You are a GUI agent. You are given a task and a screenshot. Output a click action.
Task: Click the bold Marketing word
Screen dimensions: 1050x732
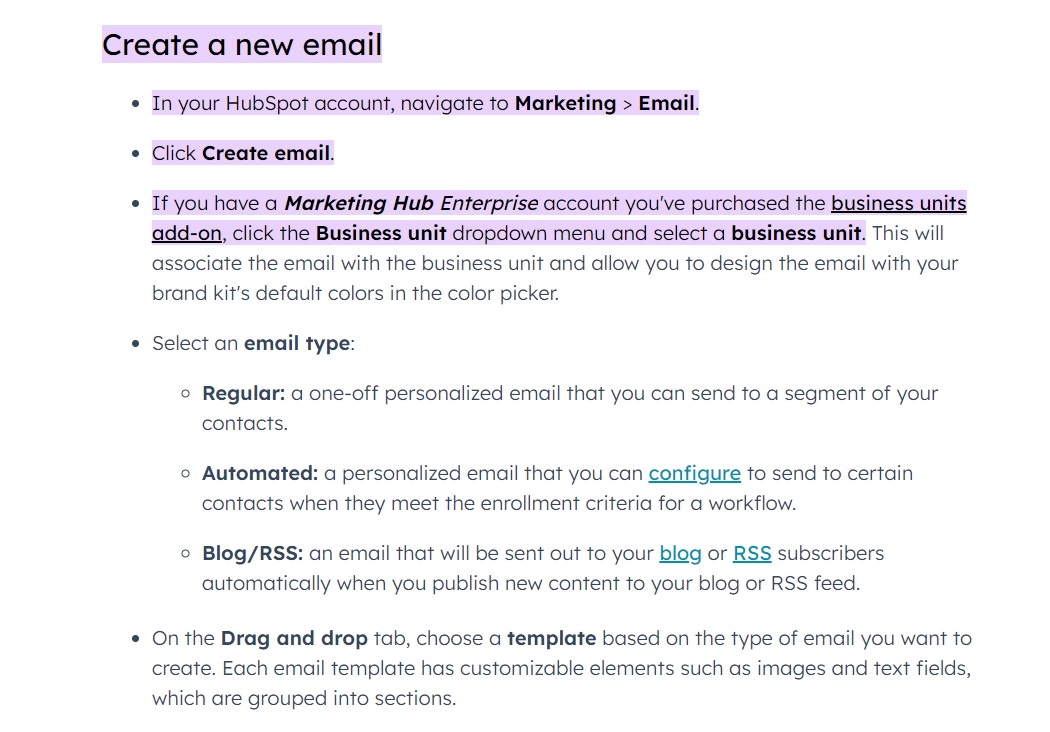click(x=565, y=103)
